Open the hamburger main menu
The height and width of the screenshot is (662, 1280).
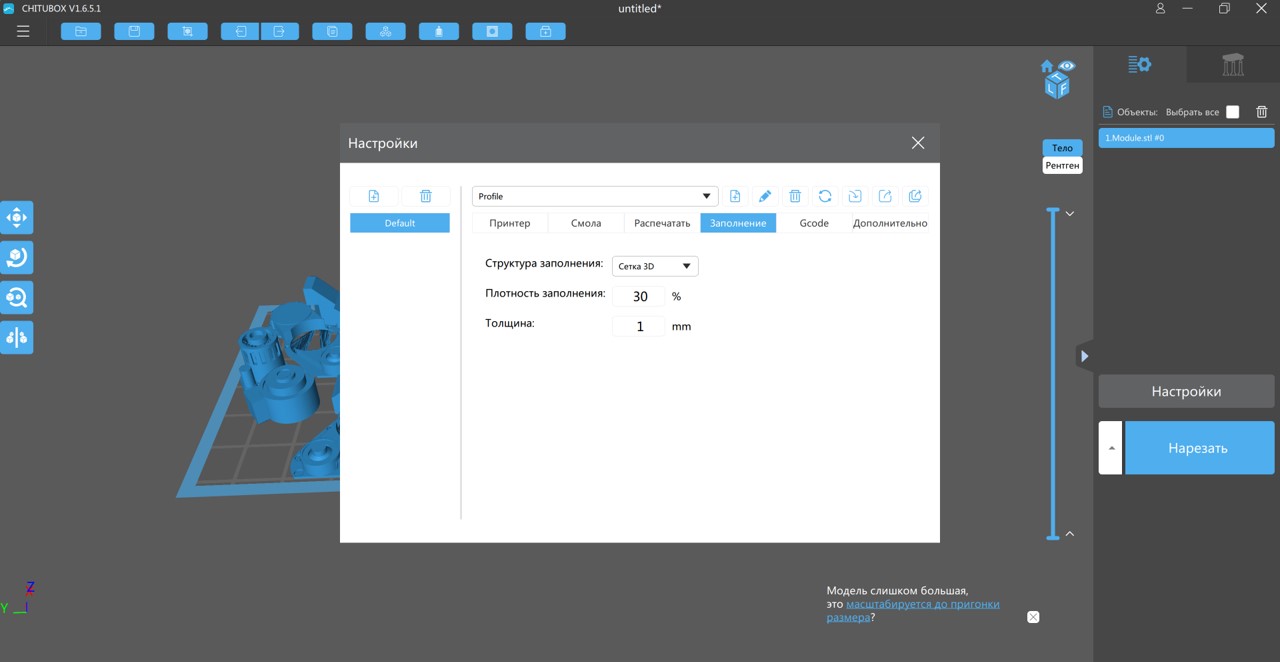[x=23, y=32]
